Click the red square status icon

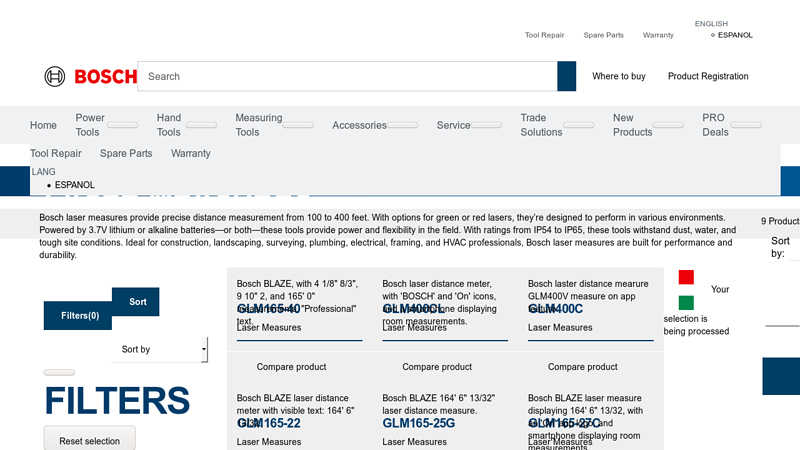(x=686, y=277)
